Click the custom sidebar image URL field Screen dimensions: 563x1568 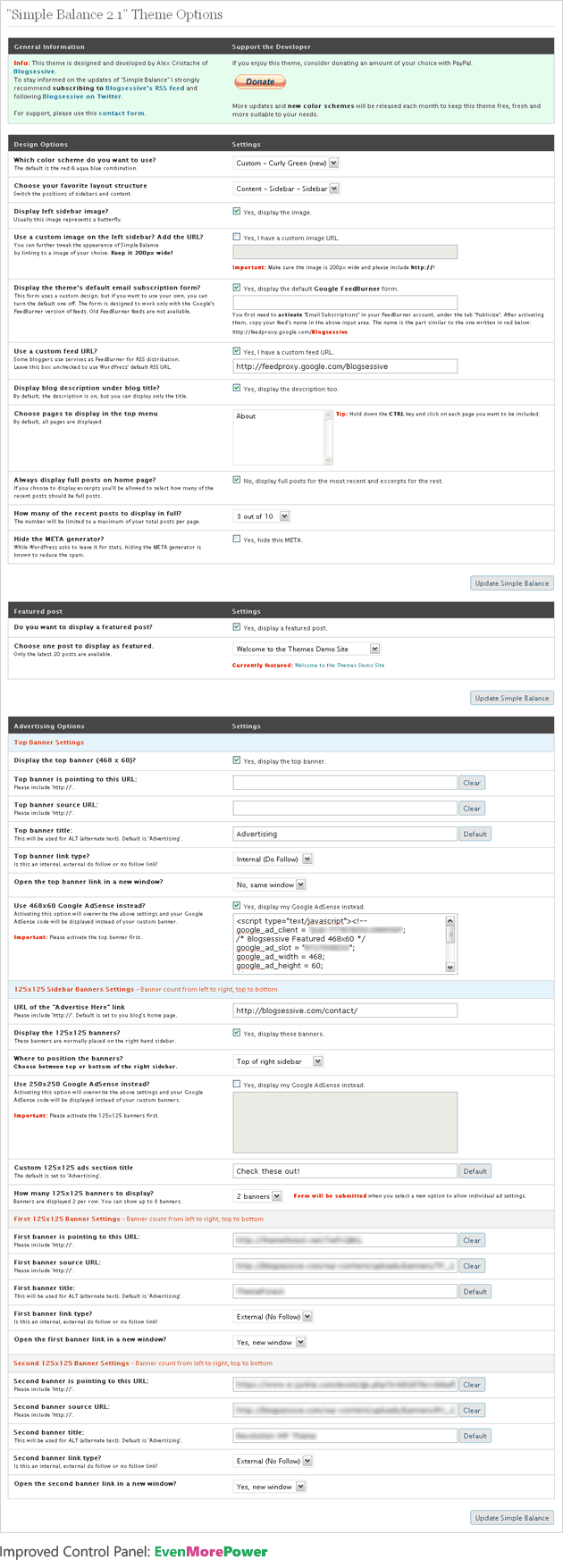point(345,252)
